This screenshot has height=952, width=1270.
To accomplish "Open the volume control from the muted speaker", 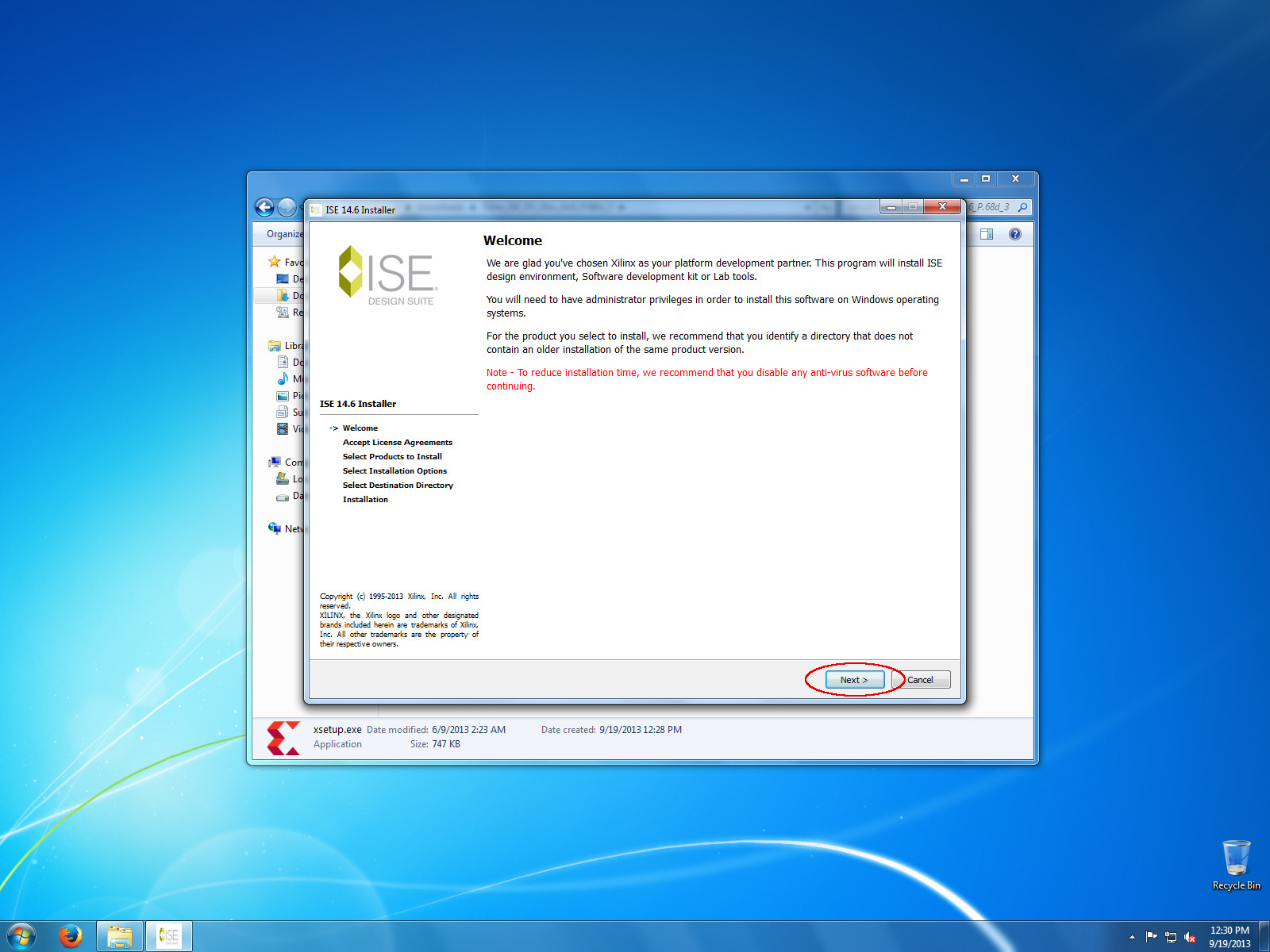I will point(1188,935).
